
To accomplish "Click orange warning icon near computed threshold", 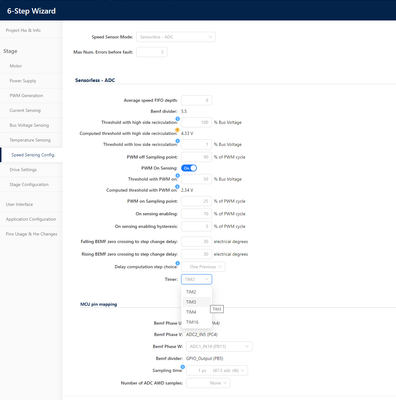I will [177, 130].
